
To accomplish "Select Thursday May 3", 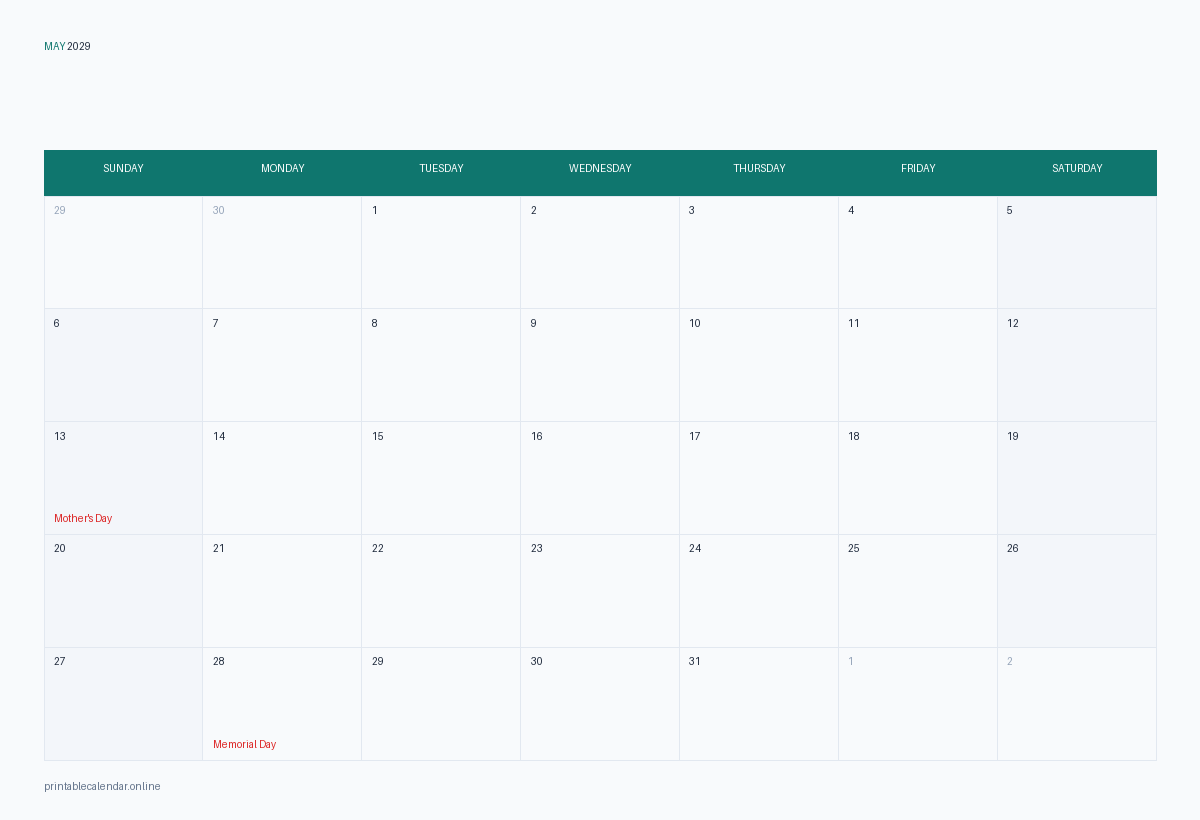I will click(x=759, y=252).
